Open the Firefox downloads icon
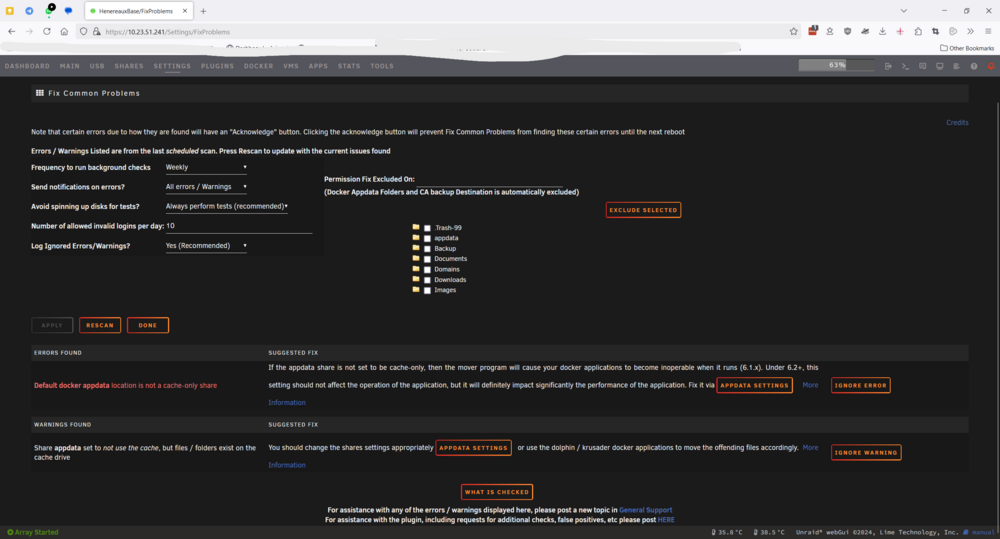Screen dimensions: 1000x539 pos(883,31)
